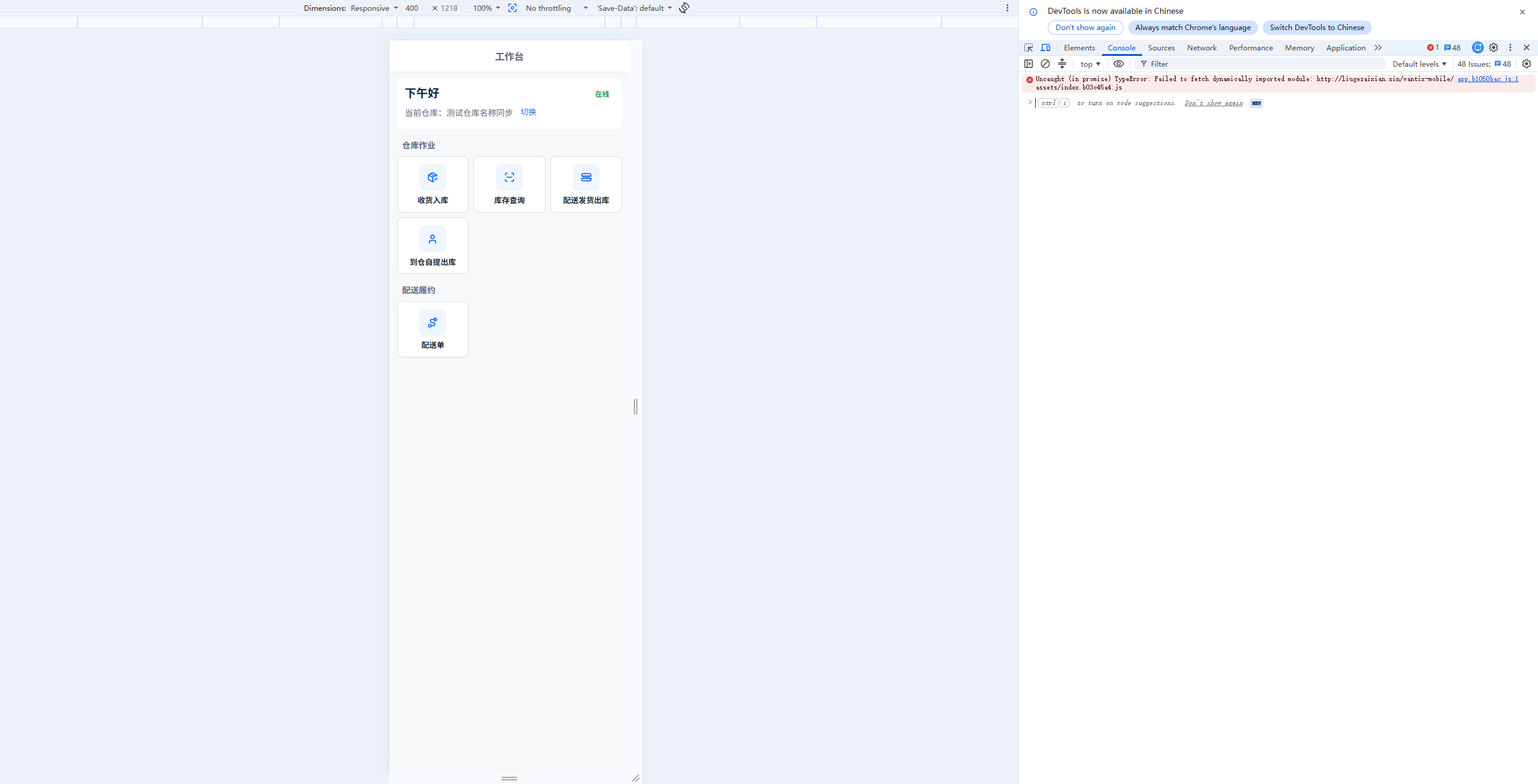Open the 配送发货出库 card
The image size is (1538, 784).
[x=586, y=184]
